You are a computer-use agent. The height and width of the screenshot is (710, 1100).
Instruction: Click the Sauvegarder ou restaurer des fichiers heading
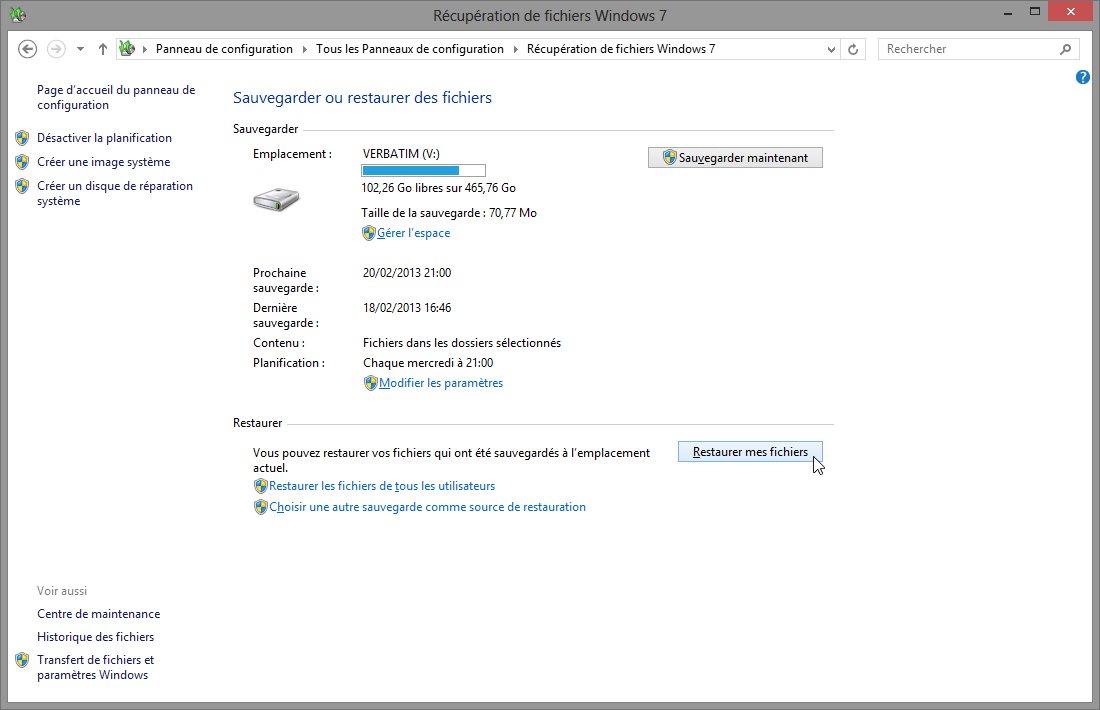click(363, 98)
